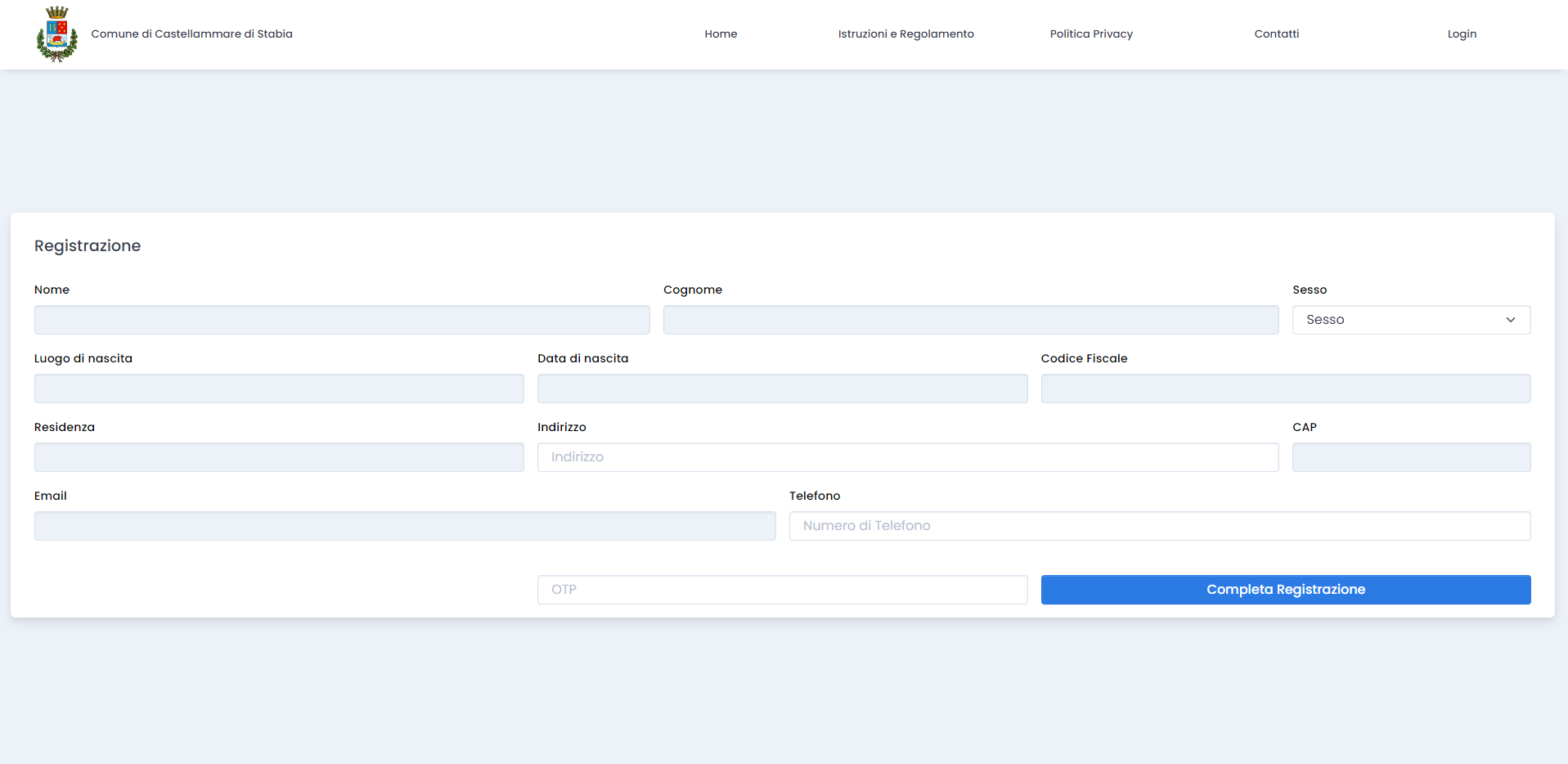Click the Sesso dropdown chevron arrow
The width and height of the screenshot is (1568, 764).
pos(1510,320)
